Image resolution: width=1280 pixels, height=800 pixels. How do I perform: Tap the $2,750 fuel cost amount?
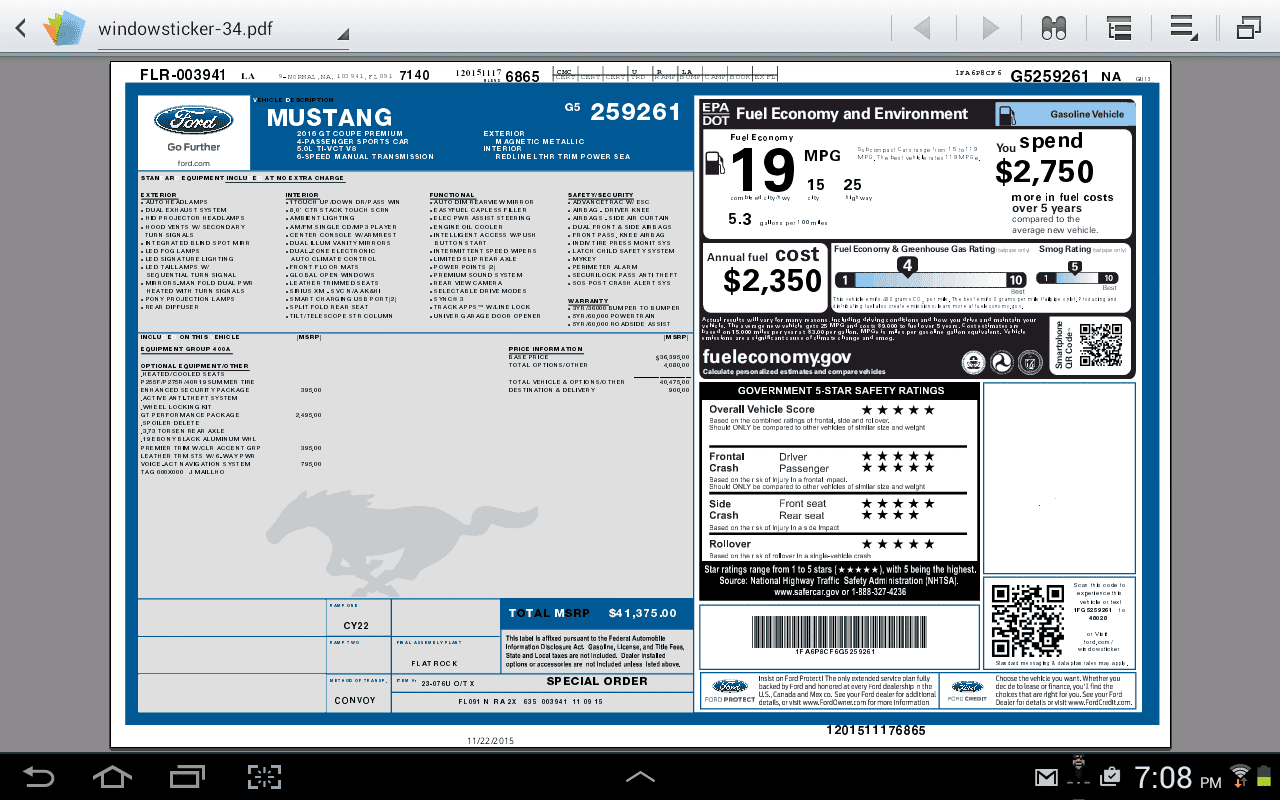point(1045,172)
